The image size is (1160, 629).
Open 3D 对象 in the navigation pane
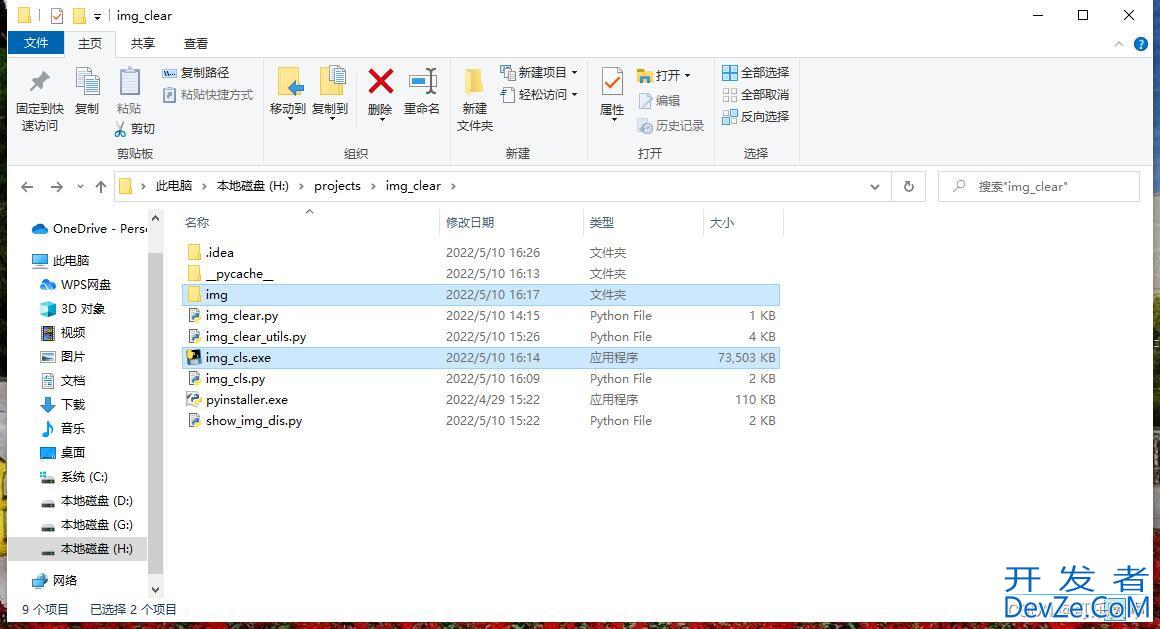(72, 309)
